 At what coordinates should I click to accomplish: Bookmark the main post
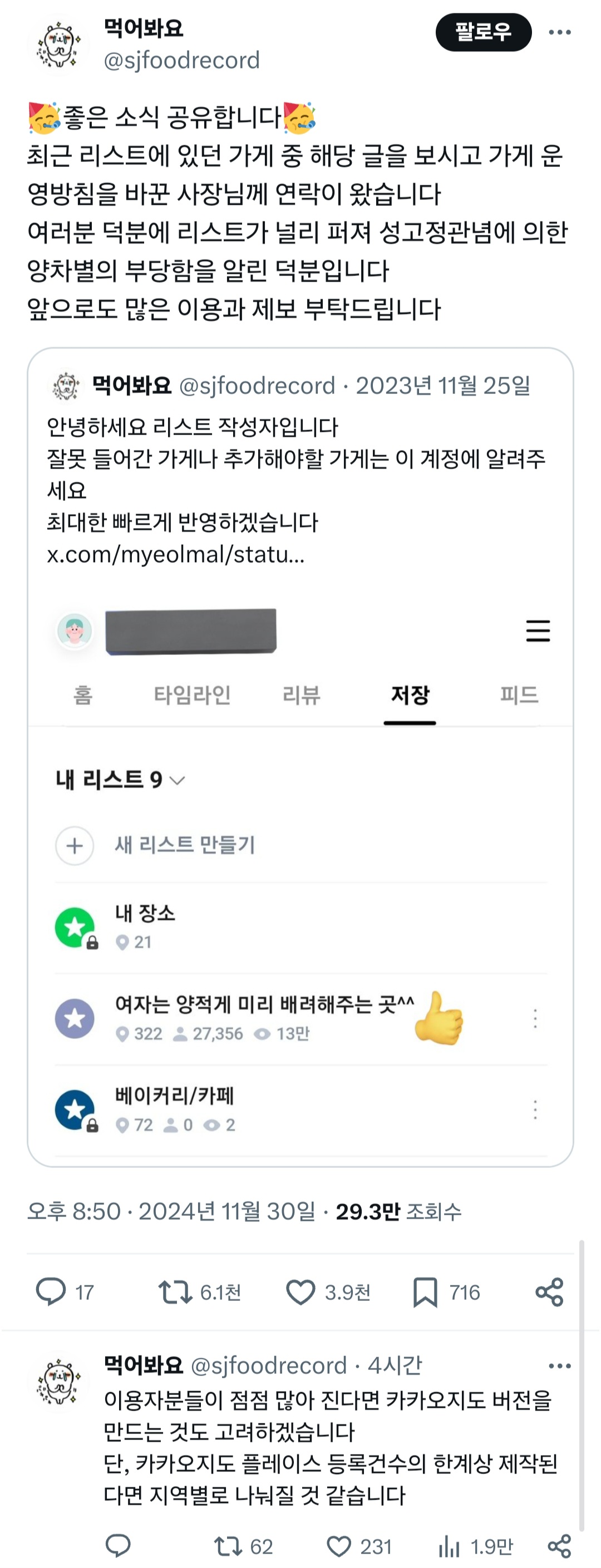coord(425,1291)
